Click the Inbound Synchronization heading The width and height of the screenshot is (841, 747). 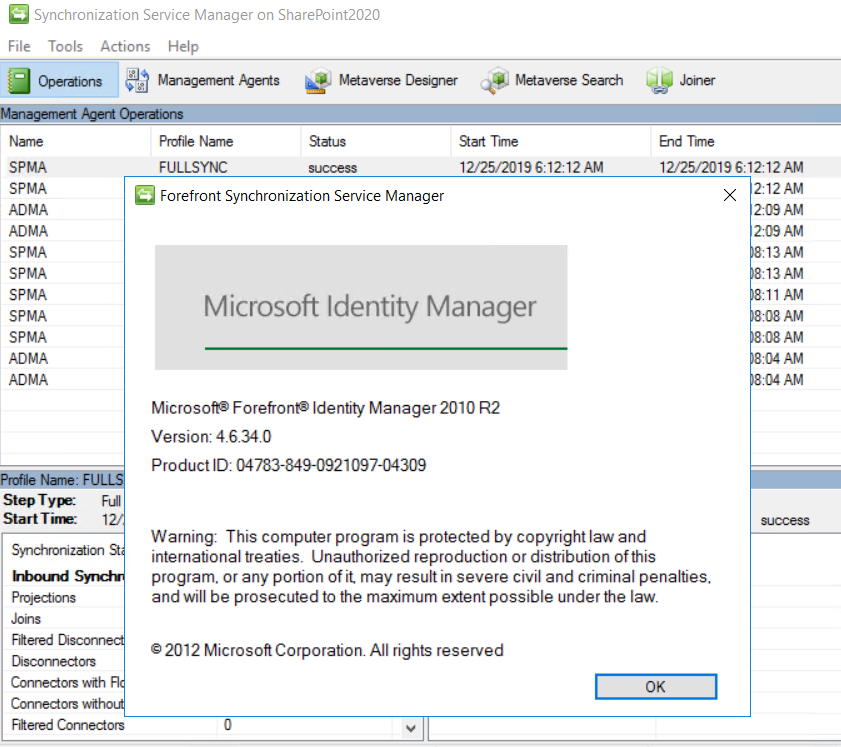tap(68, 576)
